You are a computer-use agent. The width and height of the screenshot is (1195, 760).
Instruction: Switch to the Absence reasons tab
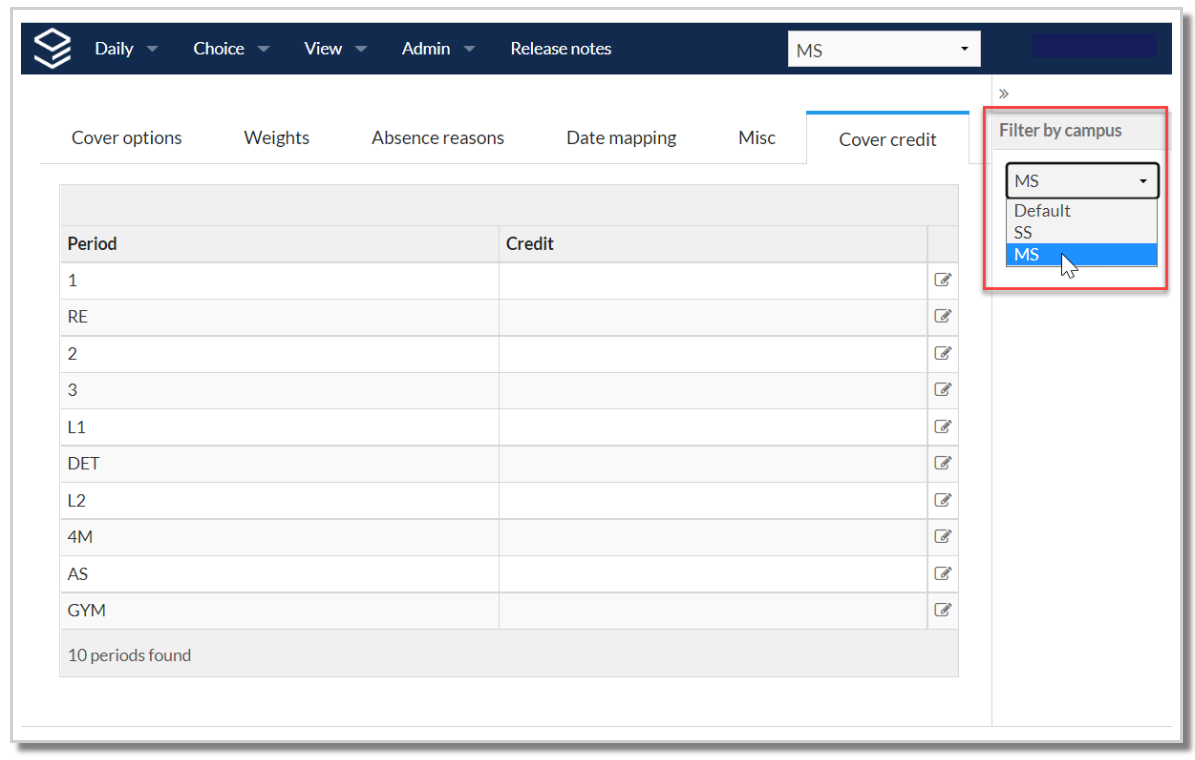tap(437, 138)
